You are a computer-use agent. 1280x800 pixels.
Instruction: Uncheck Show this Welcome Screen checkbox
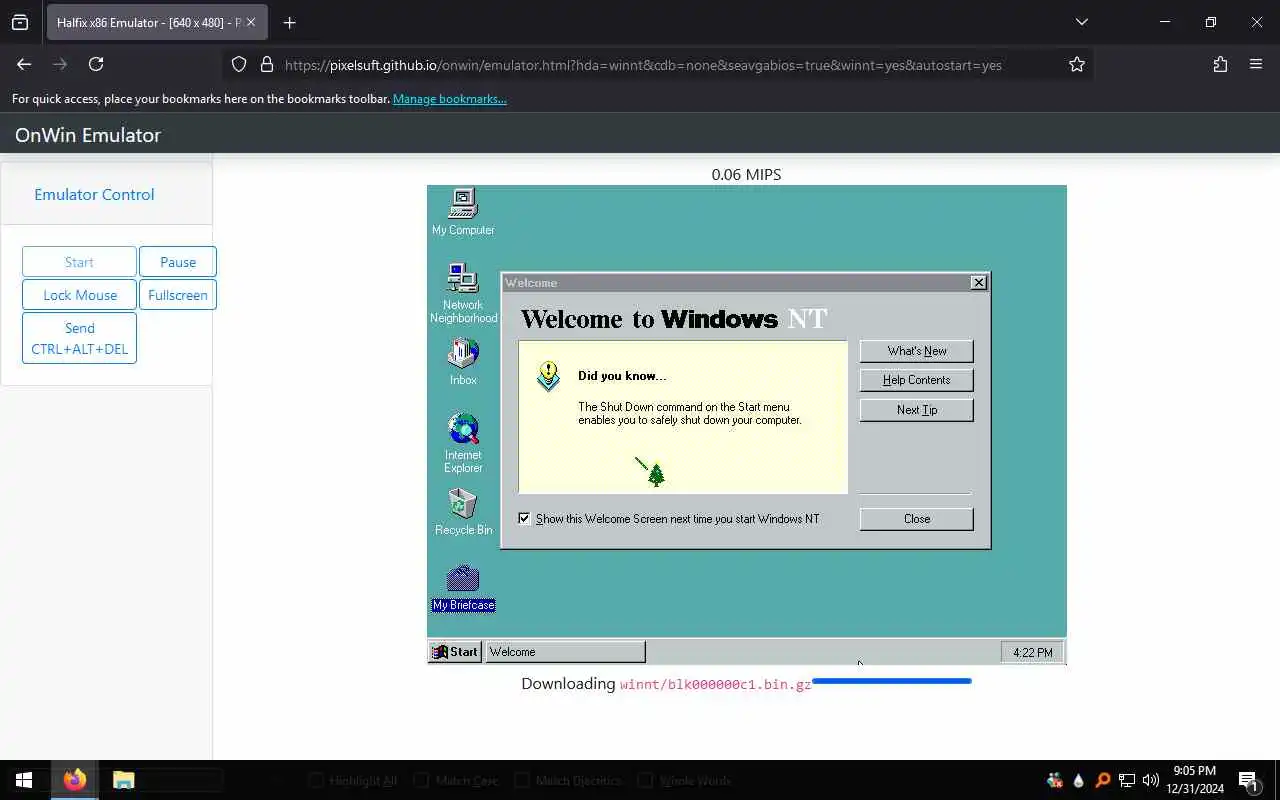pos(524,519)
